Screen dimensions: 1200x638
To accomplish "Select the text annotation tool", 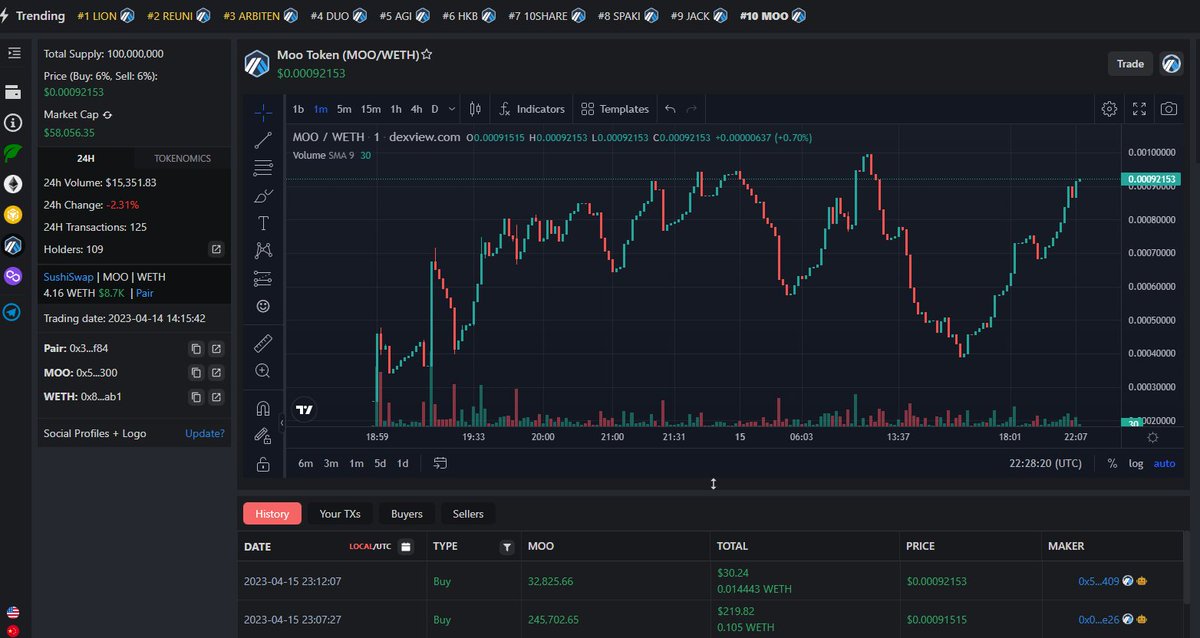I will [263, 222].
